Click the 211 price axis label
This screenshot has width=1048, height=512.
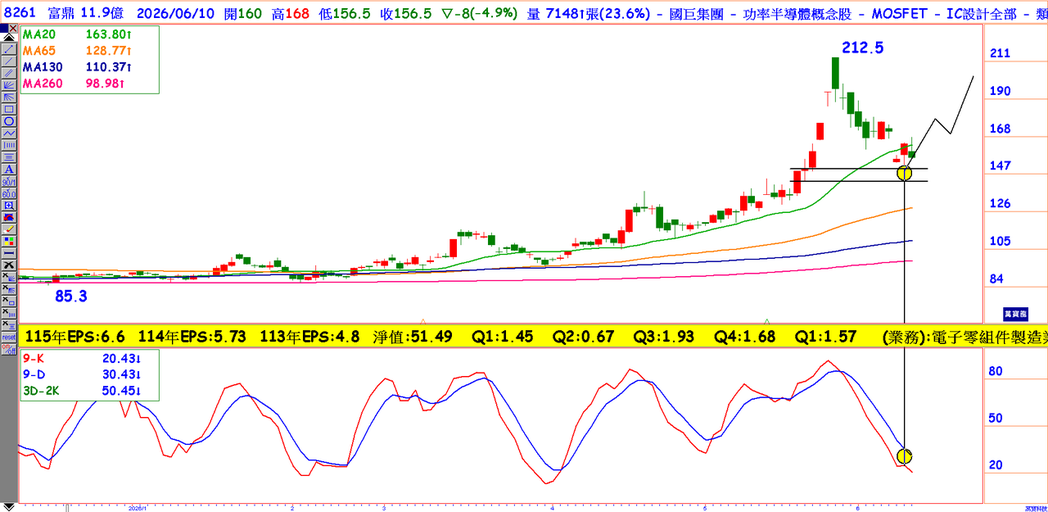point(999,53)
